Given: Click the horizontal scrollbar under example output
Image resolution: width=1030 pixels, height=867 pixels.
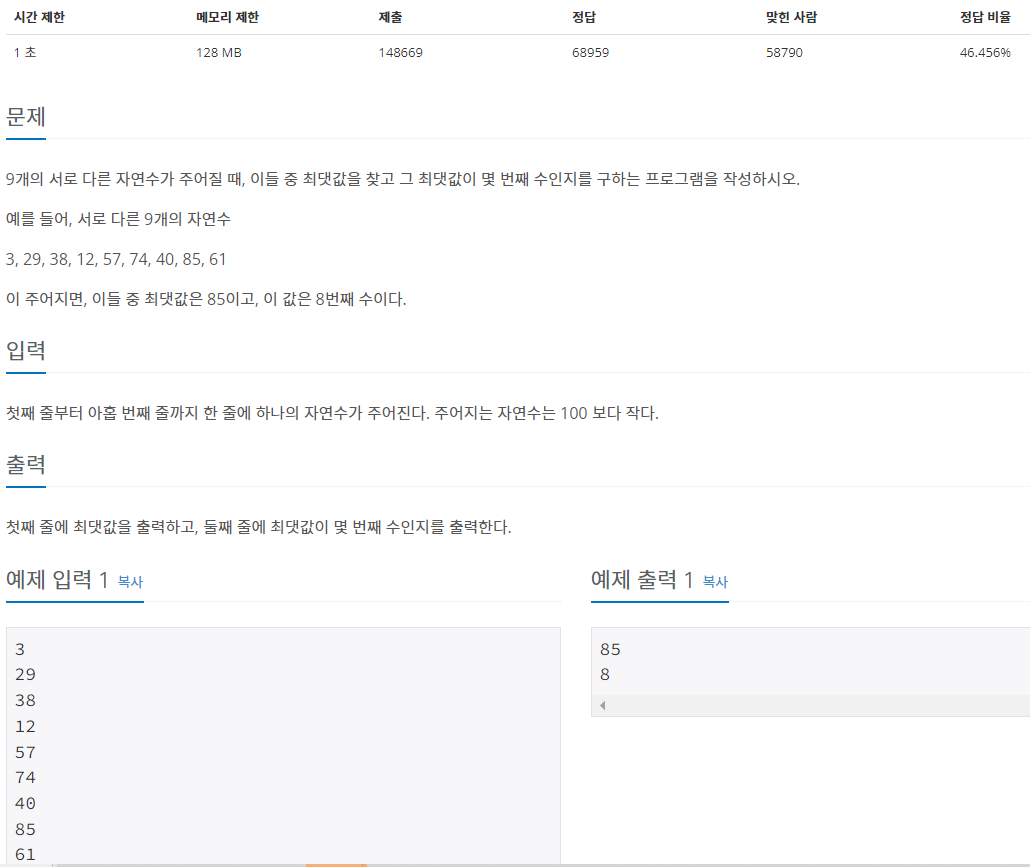Looking at the screenshot, I should click(x=811, y=705).
